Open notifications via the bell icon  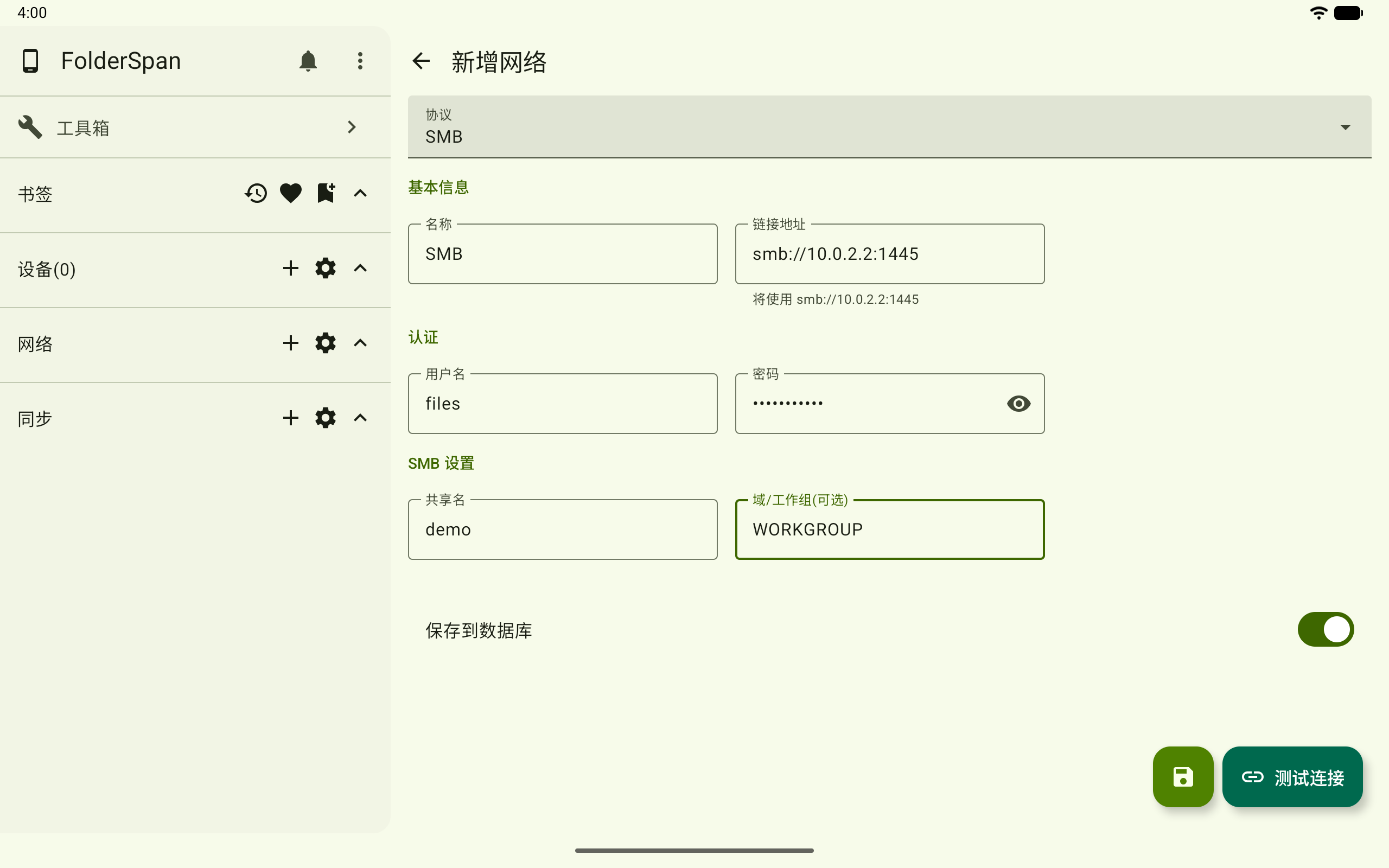pyautogui.click(x=308, y=61)
